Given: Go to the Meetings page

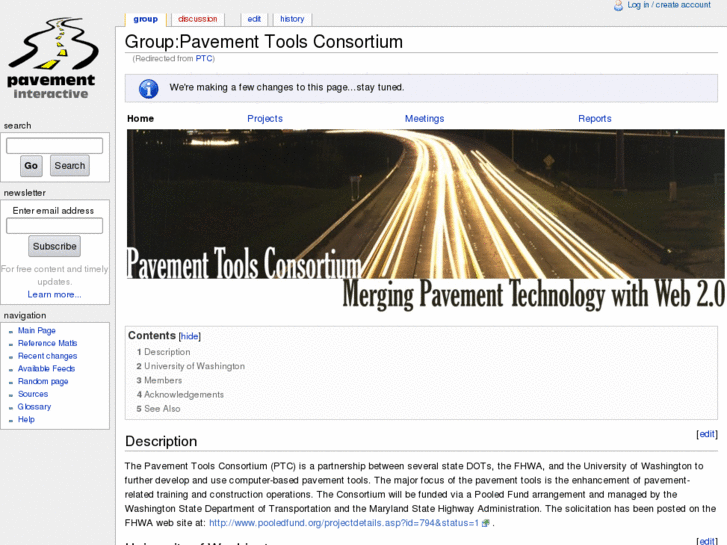Looking at the screenshot, I should (x=424, y=119).
